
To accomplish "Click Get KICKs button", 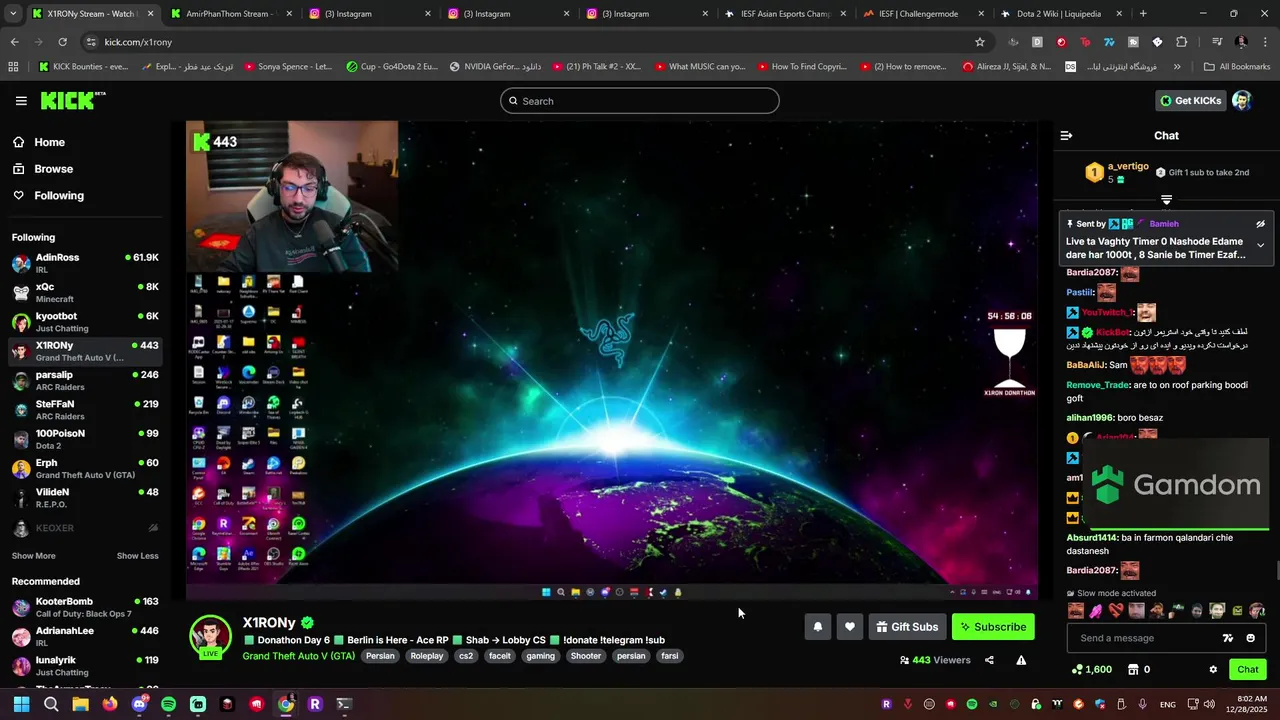I will [x=1190, y=101].
